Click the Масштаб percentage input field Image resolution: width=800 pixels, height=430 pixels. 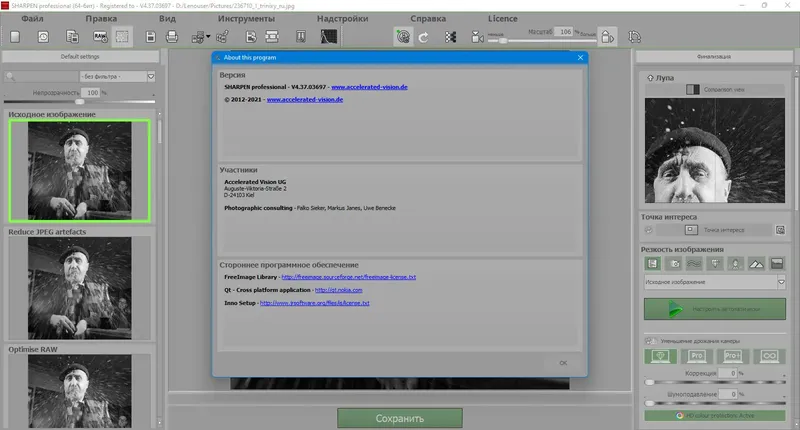pos(564,32)
